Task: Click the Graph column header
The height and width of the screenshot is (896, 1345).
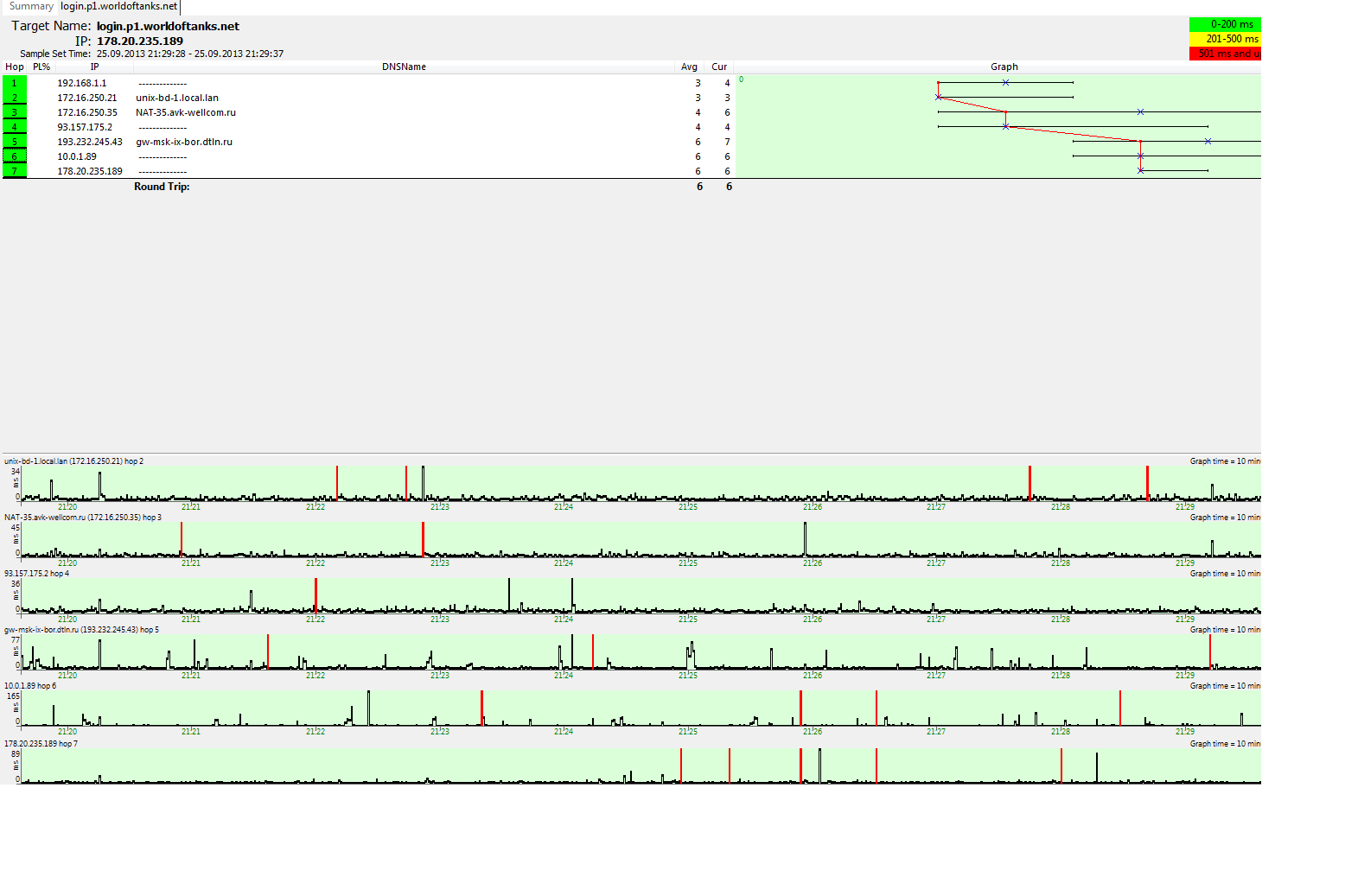Action: pyautogui.click(x=1004, y=67)
